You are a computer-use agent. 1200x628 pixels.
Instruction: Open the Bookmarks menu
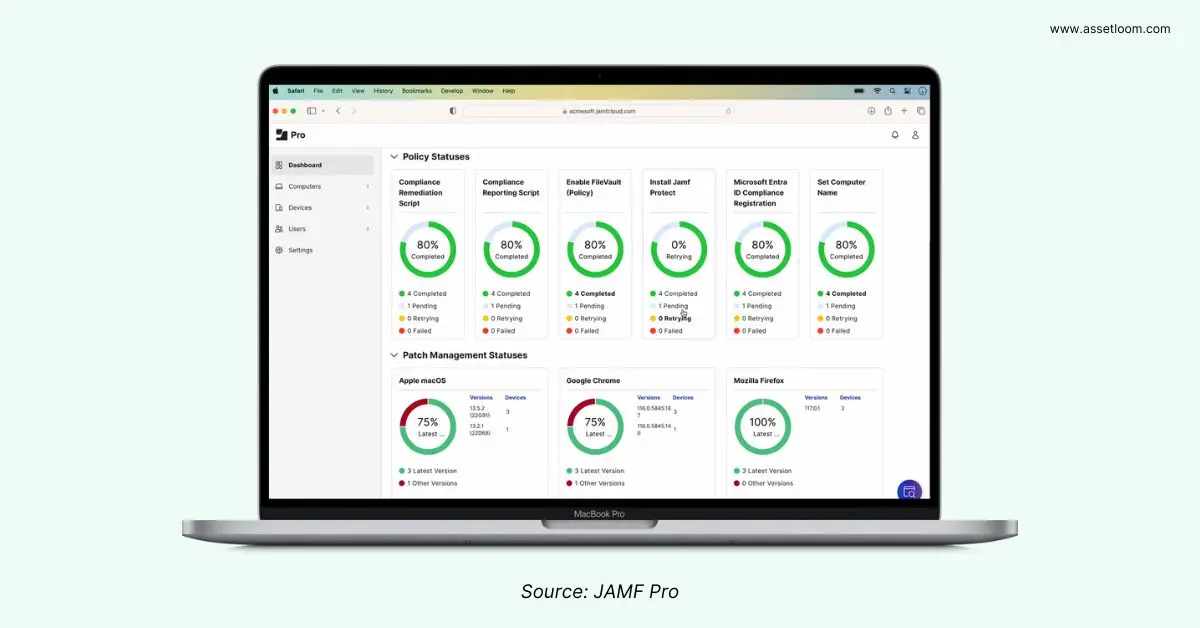pyautogui.click(x=416, y=91)
